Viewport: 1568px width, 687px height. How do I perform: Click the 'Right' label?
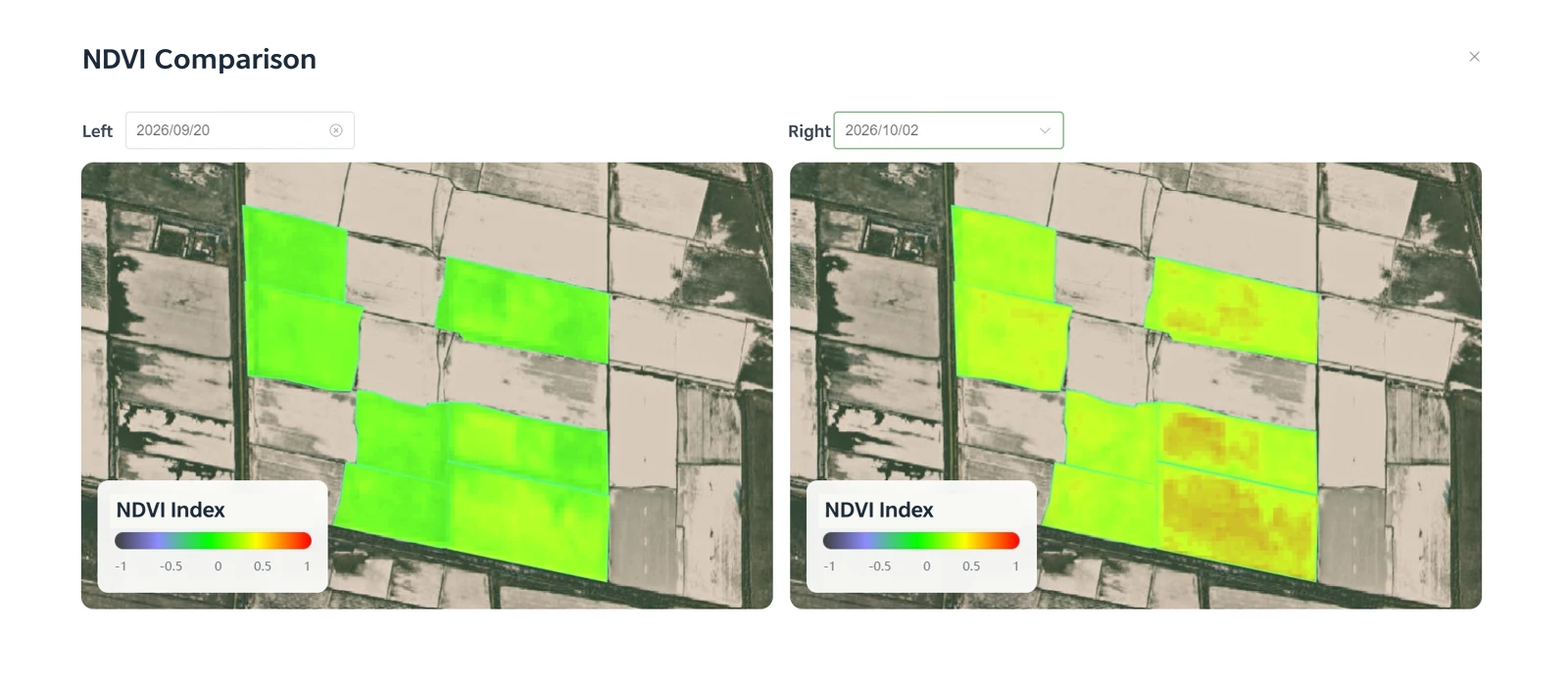(808, 131)
